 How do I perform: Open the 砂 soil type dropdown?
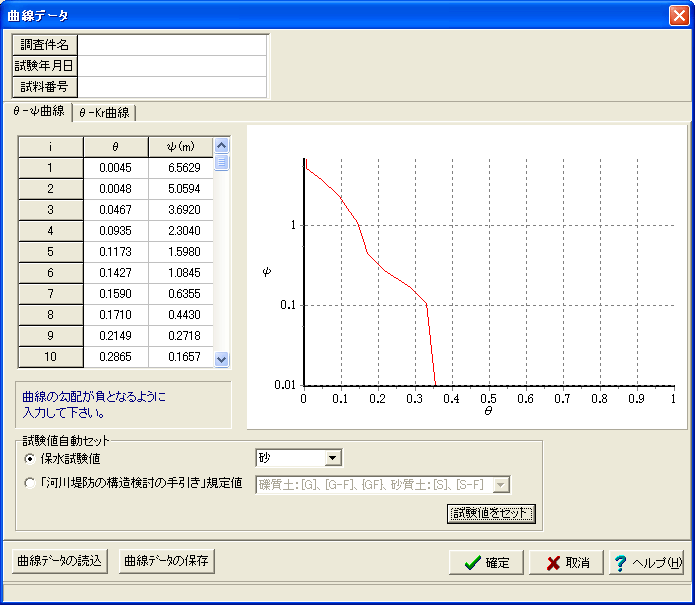point(332,458)
